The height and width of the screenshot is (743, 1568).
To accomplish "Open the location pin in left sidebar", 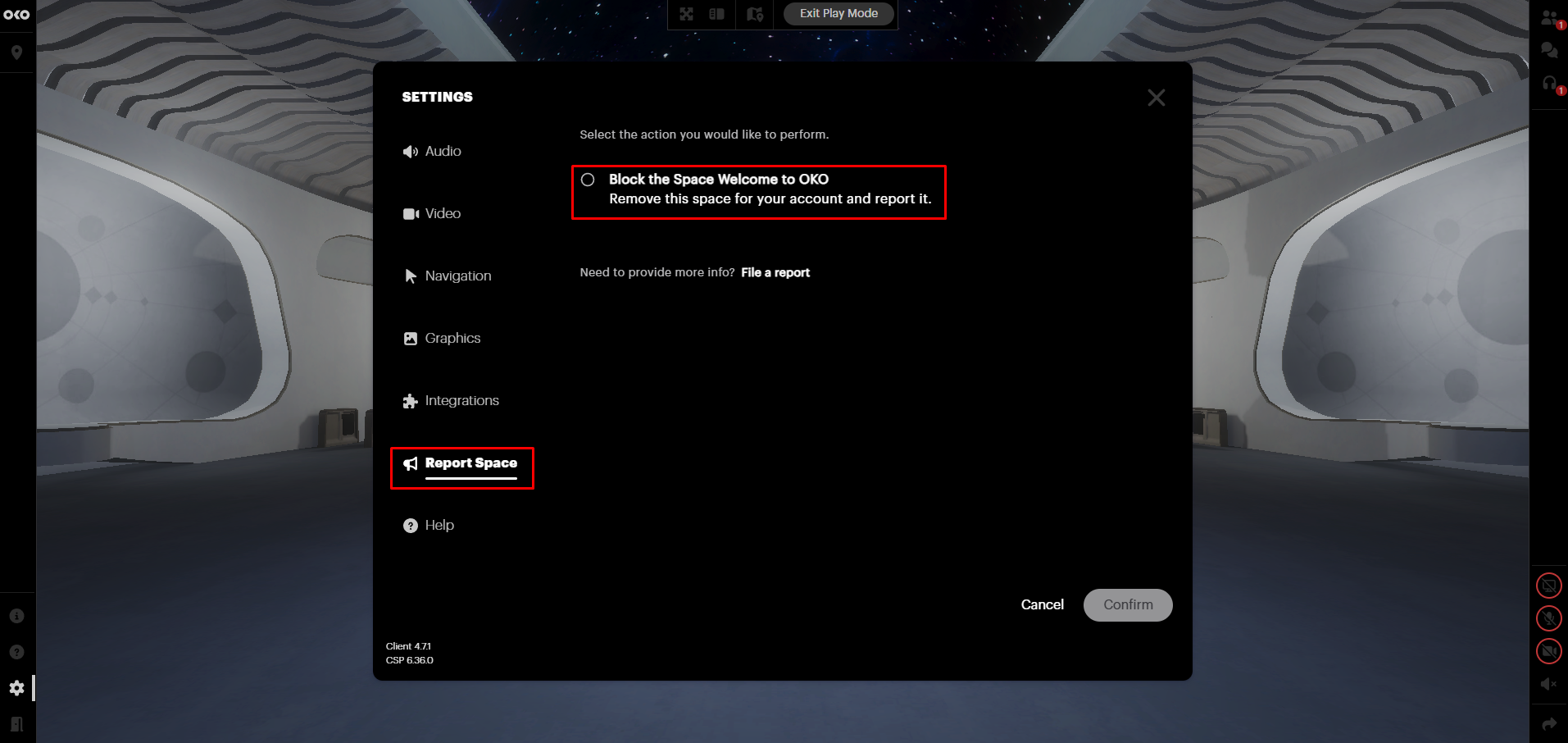I will click(x=16, y=52).
